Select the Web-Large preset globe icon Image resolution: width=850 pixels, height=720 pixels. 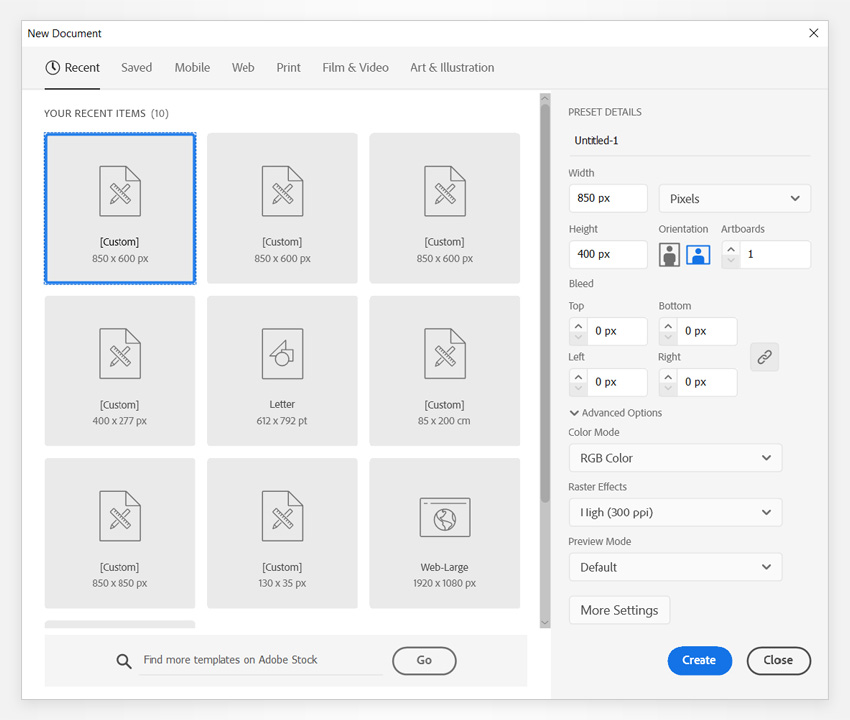444,516
